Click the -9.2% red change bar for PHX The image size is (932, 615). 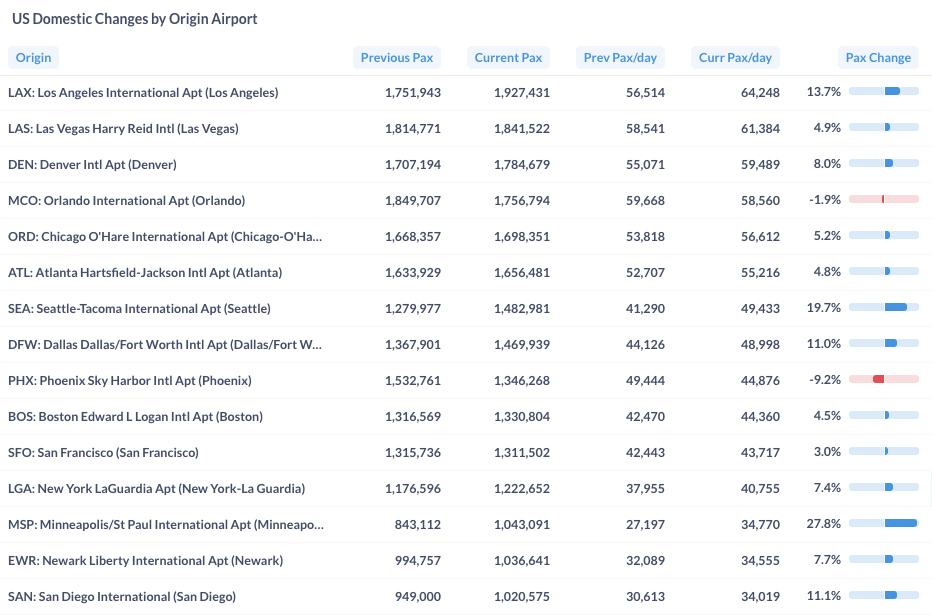click(x=884, y=379)
